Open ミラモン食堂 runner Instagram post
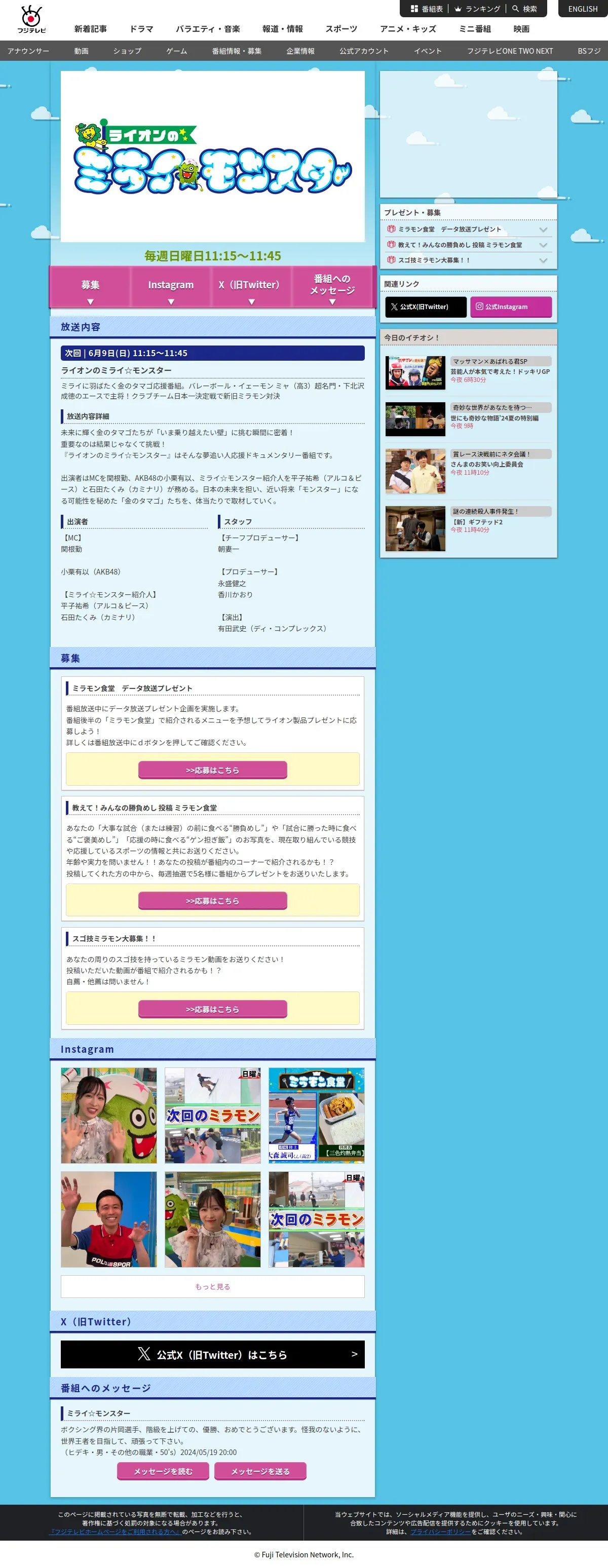Screen dimensions: 608x1568 click(x=317, y=1115)
